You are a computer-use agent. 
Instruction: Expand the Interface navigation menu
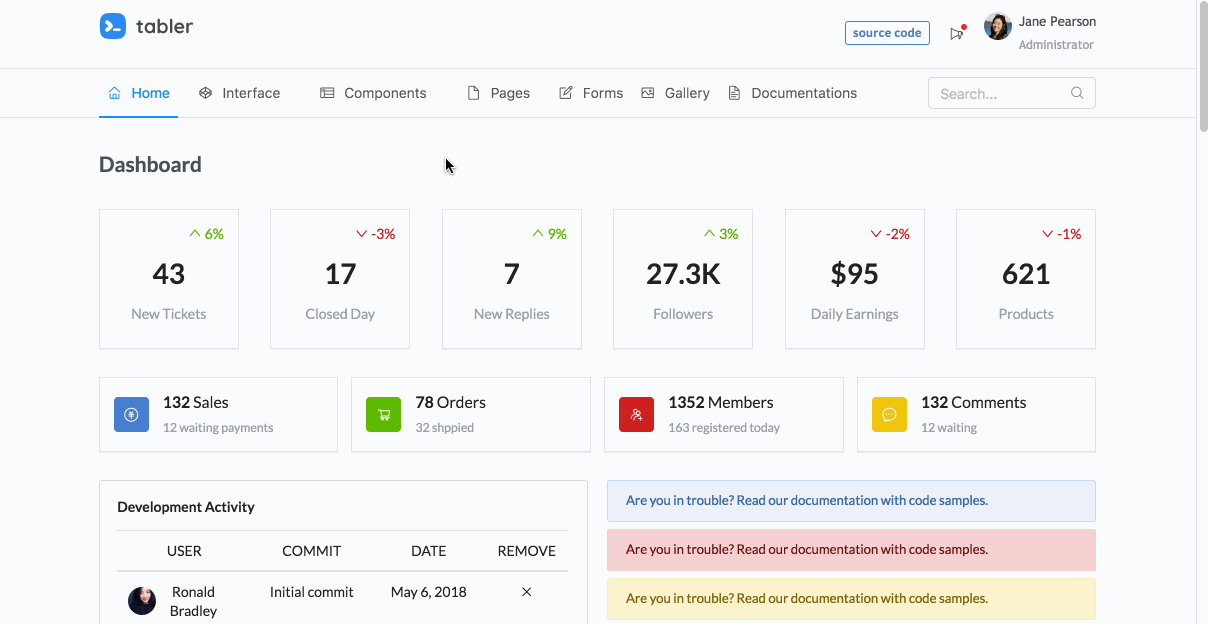(240, 93)
